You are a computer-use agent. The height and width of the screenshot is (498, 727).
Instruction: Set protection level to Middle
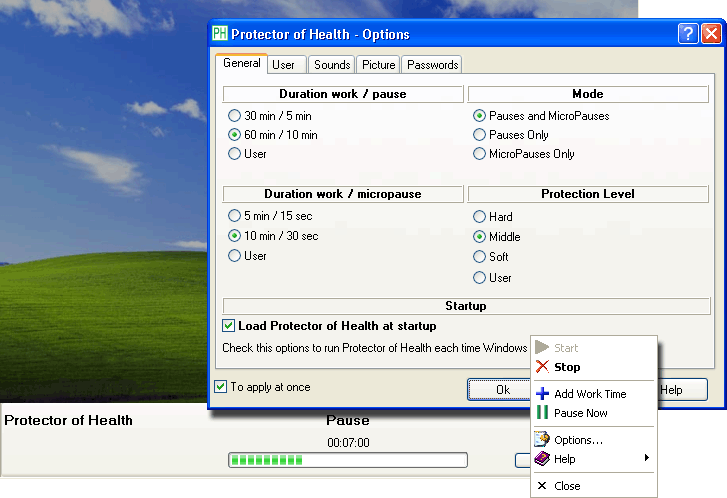497,237
